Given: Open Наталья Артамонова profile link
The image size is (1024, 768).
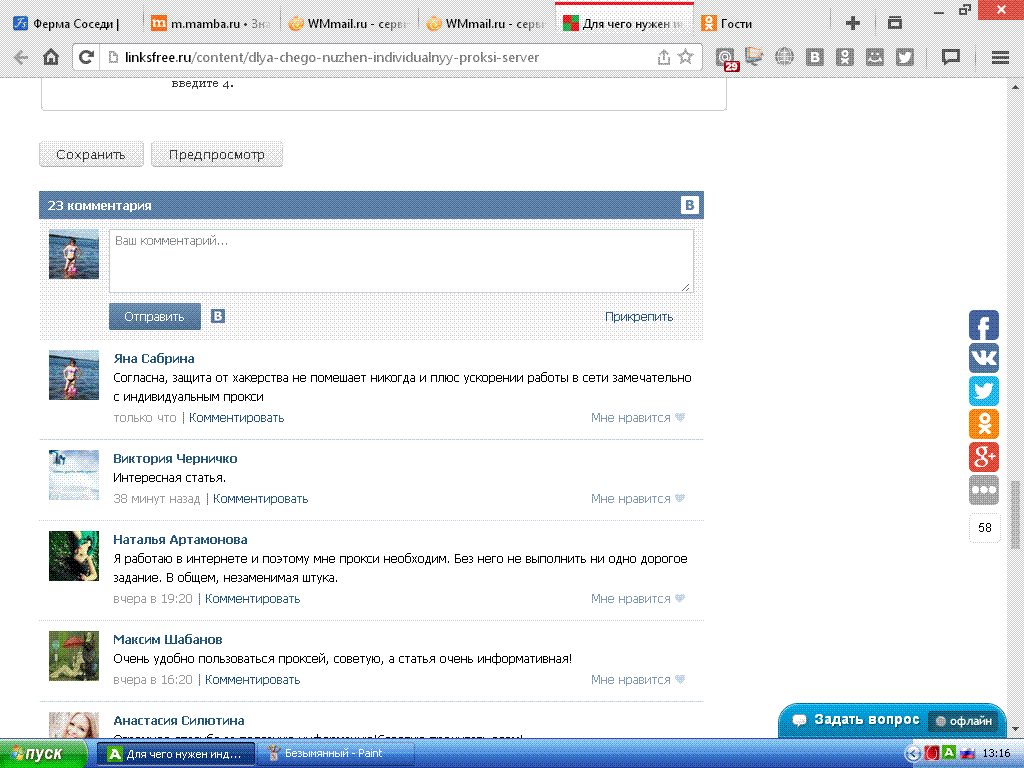Looking at the screenshot, I should tap(180, 539).
